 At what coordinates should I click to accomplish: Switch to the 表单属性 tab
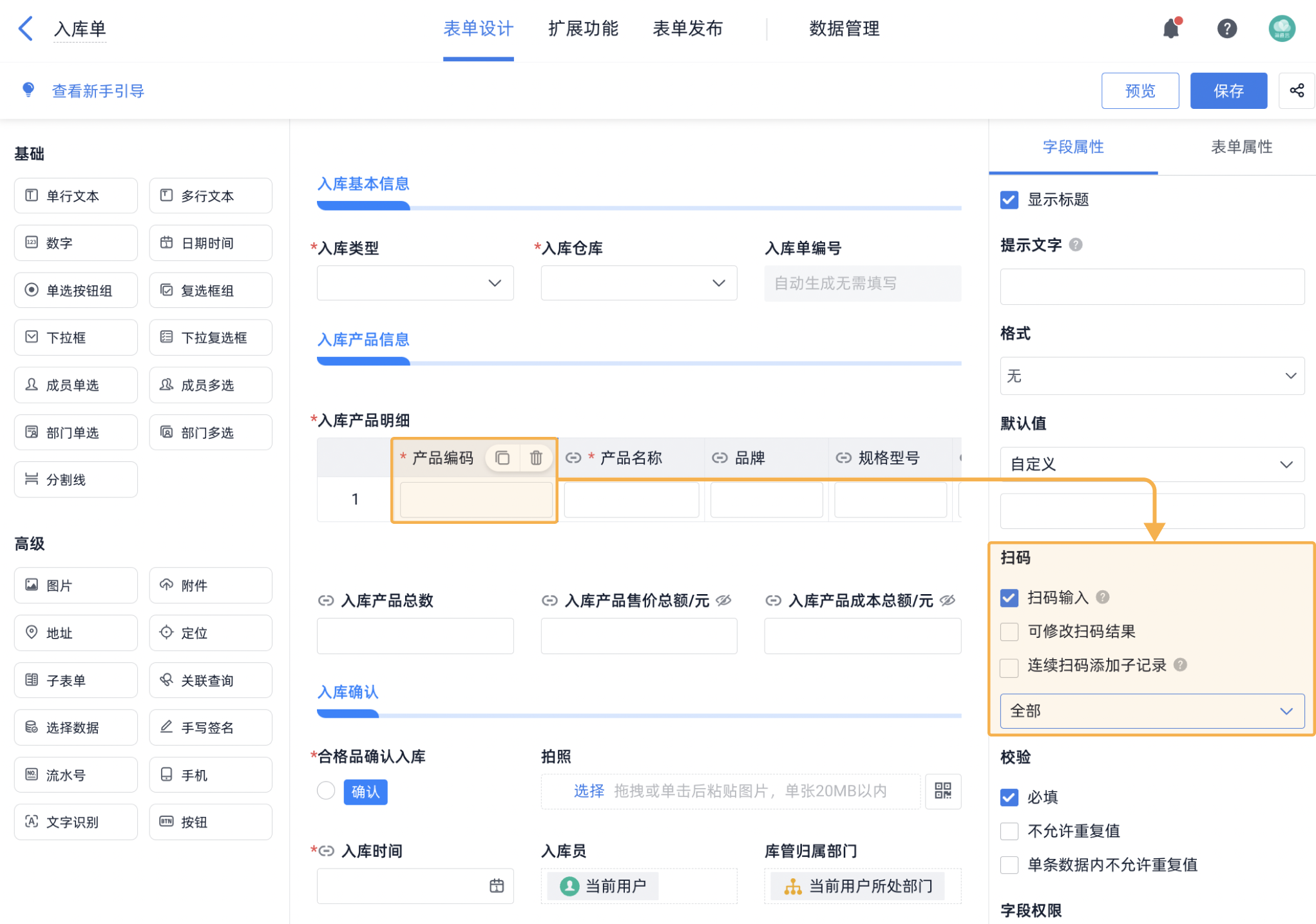1240,147
